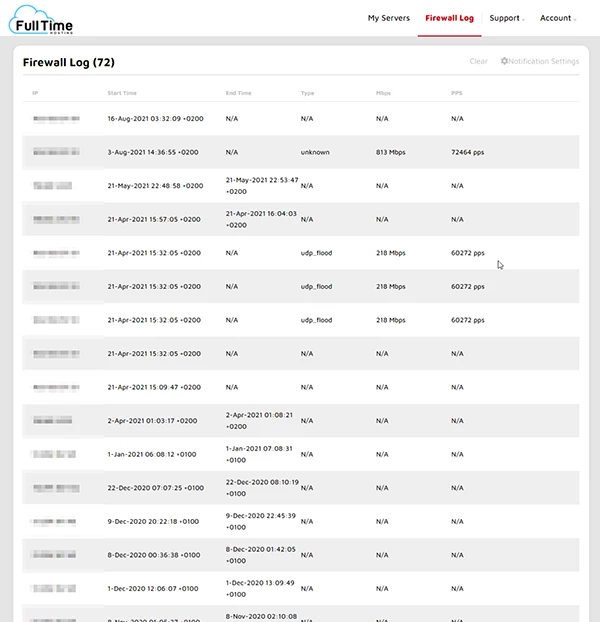Click the Mbps column header
Viewport: 600px width, 622px height.
click(x=383, y=93)
